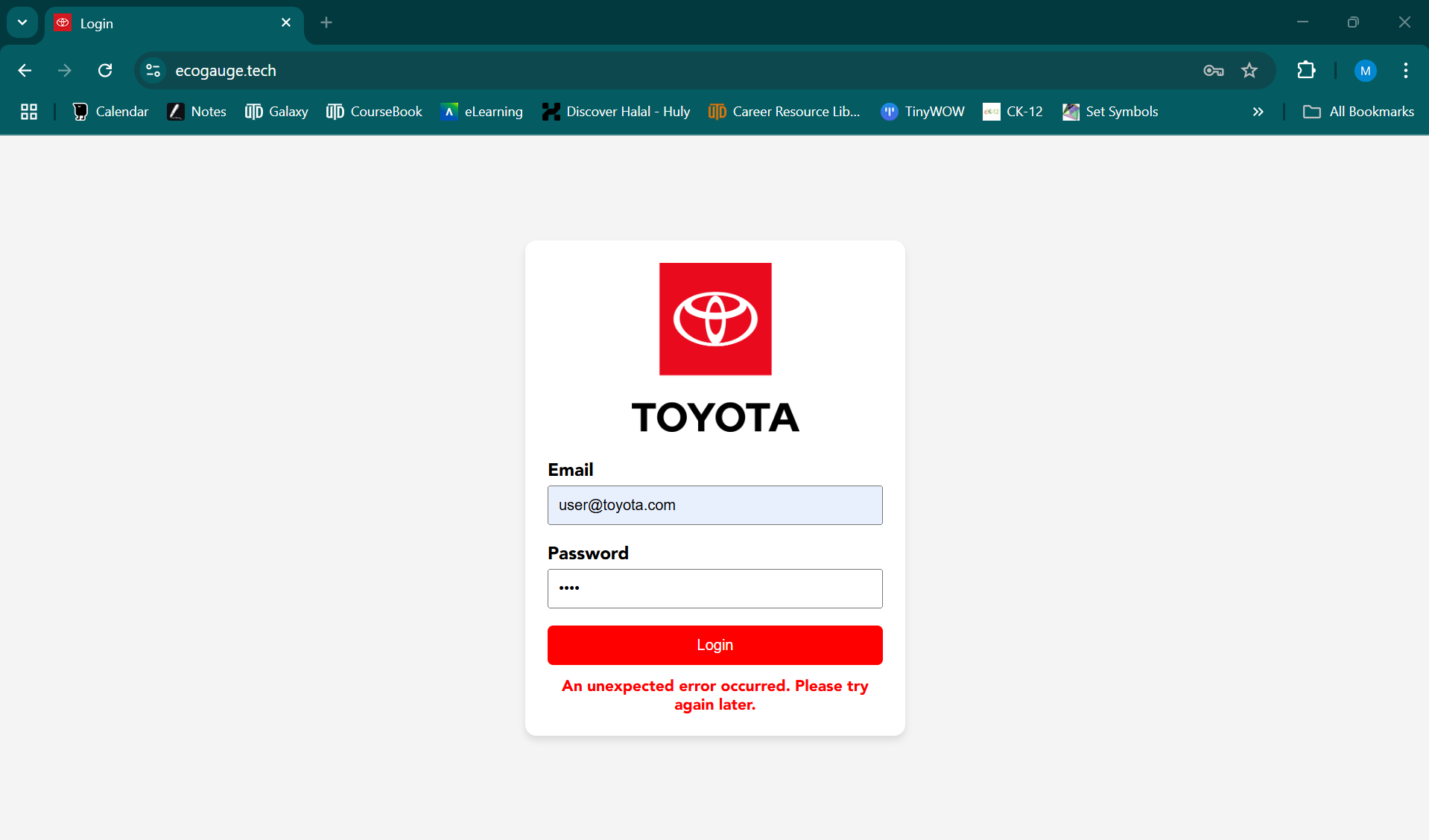Open the Calendar bookmark
The width and height of the screenshot is (1429, 840).
[110, 112]
